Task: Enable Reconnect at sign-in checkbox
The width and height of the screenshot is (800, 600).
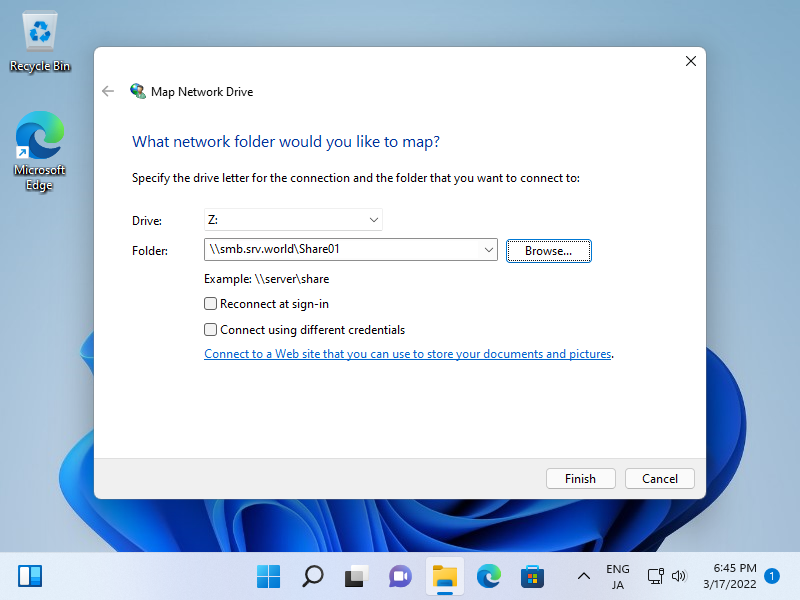Action: coord(211,304)
